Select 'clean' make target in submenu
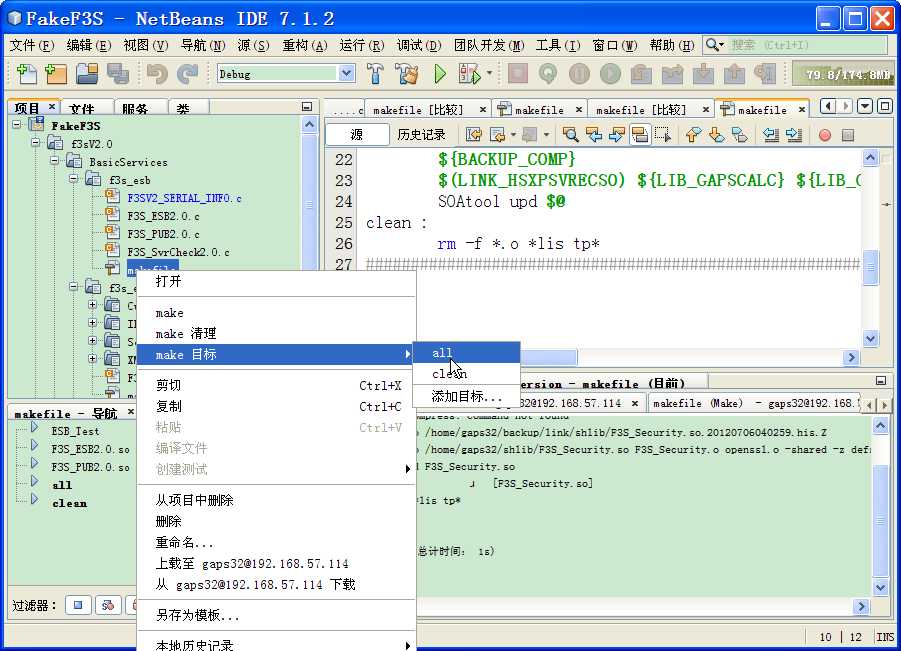The image size is (901, 651). [x=466, y=374]
